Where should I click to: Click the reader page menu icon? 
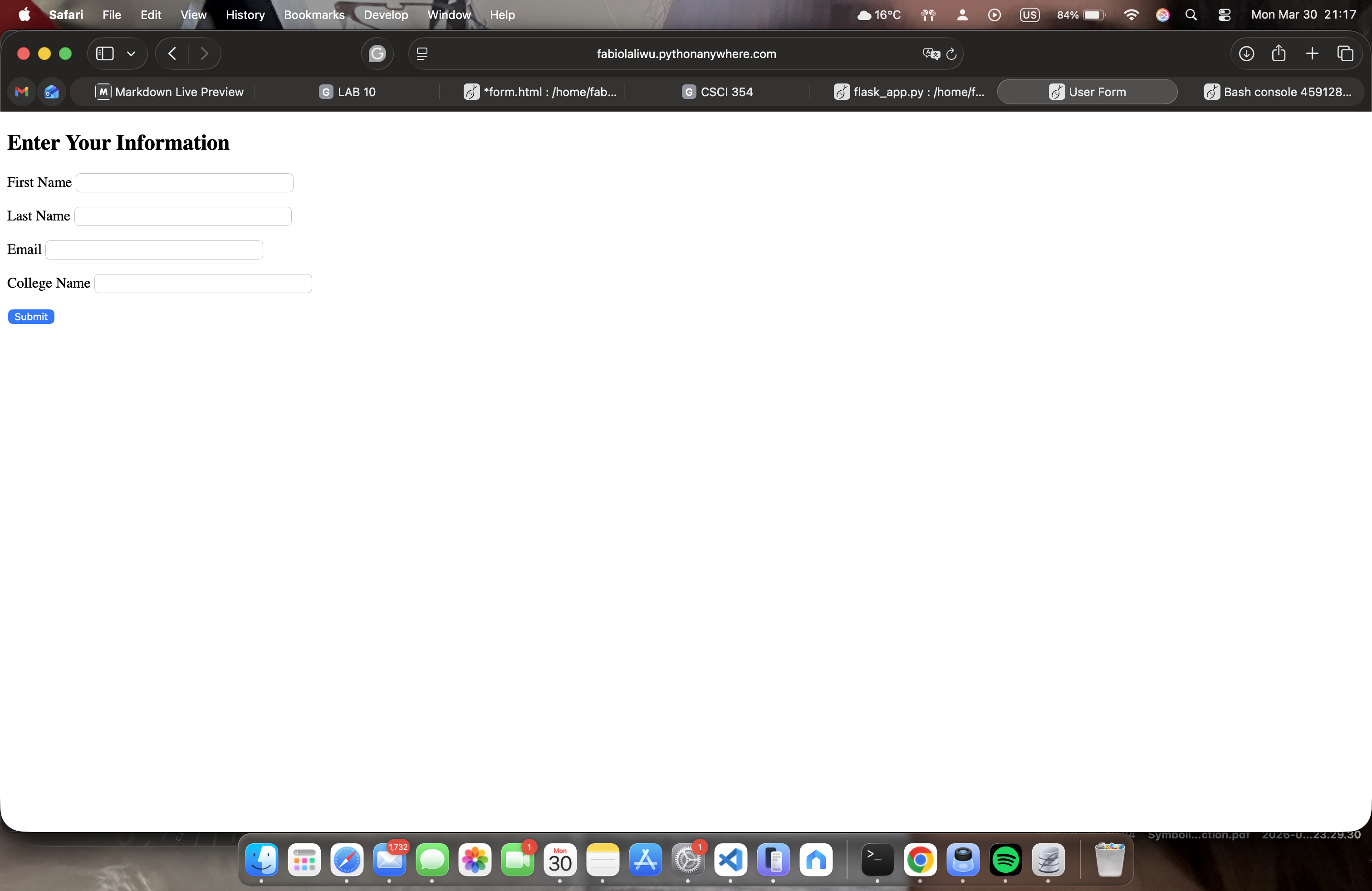[422, 54]
